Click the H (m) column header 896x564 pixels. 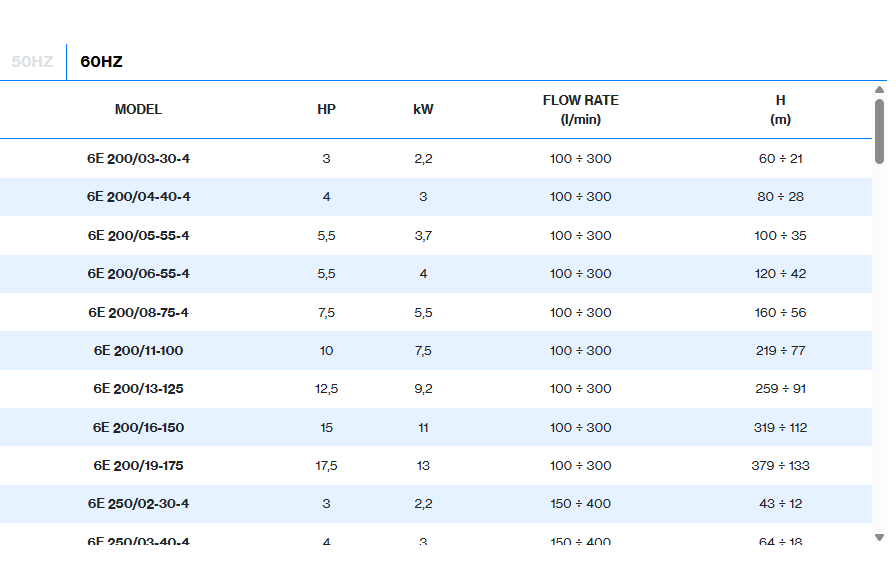[x=780, y=110]
